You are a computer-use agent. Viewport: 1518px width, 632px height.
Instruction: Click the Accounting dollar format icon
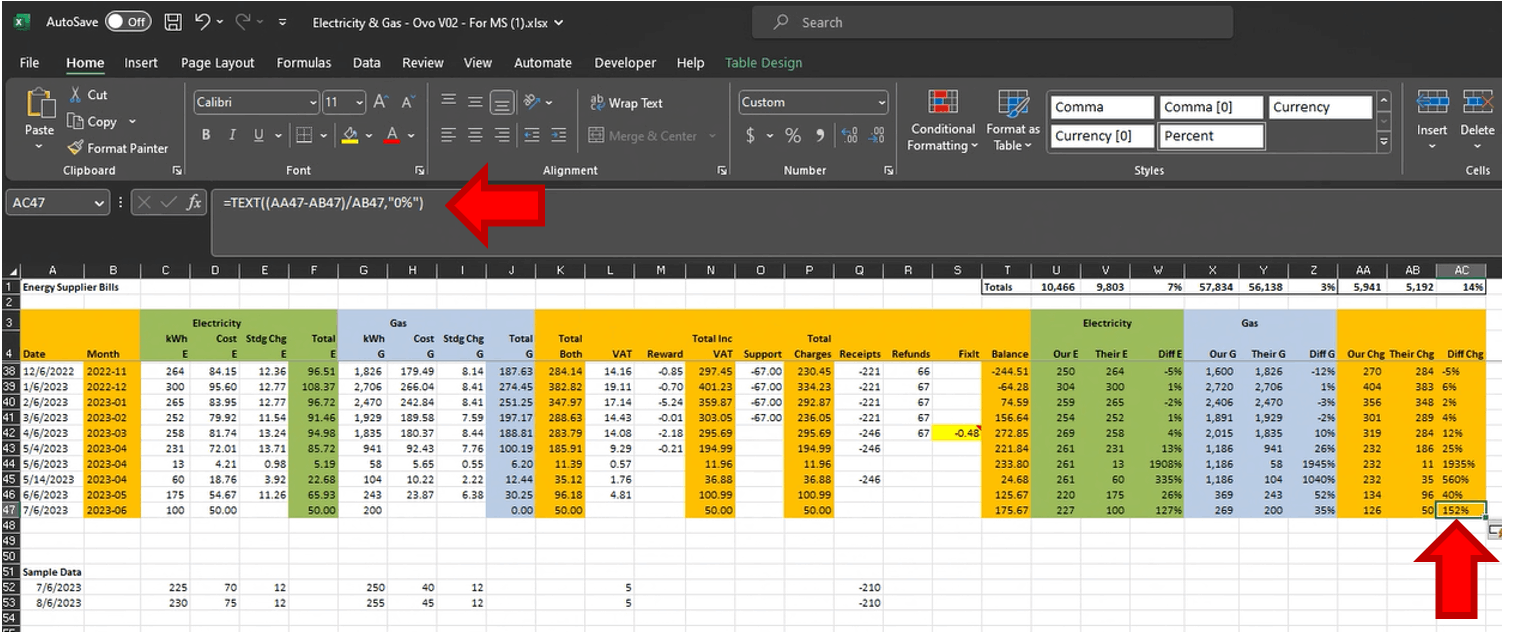coord(751,135)
